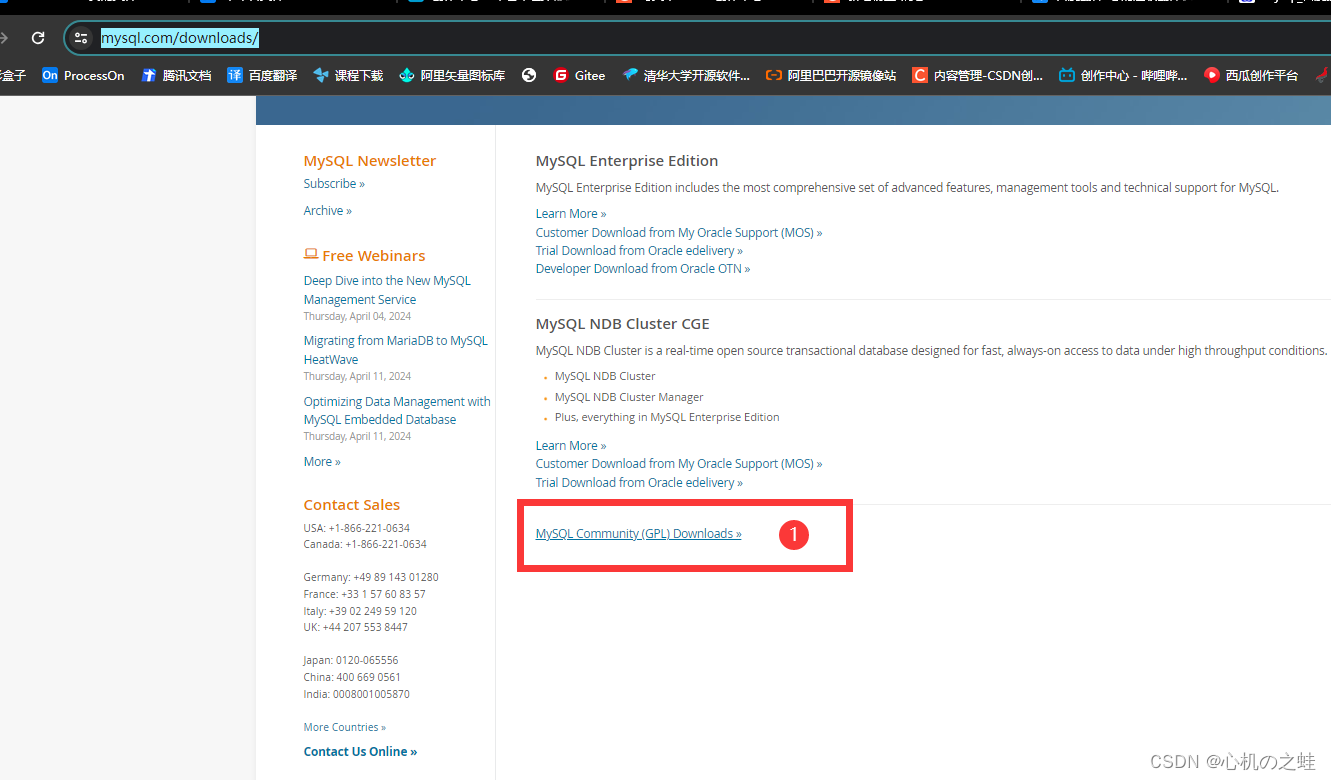Click the unlabeled globe bookmark icon
Screen dimensions: 1331x780
click(x=529, y=75)
